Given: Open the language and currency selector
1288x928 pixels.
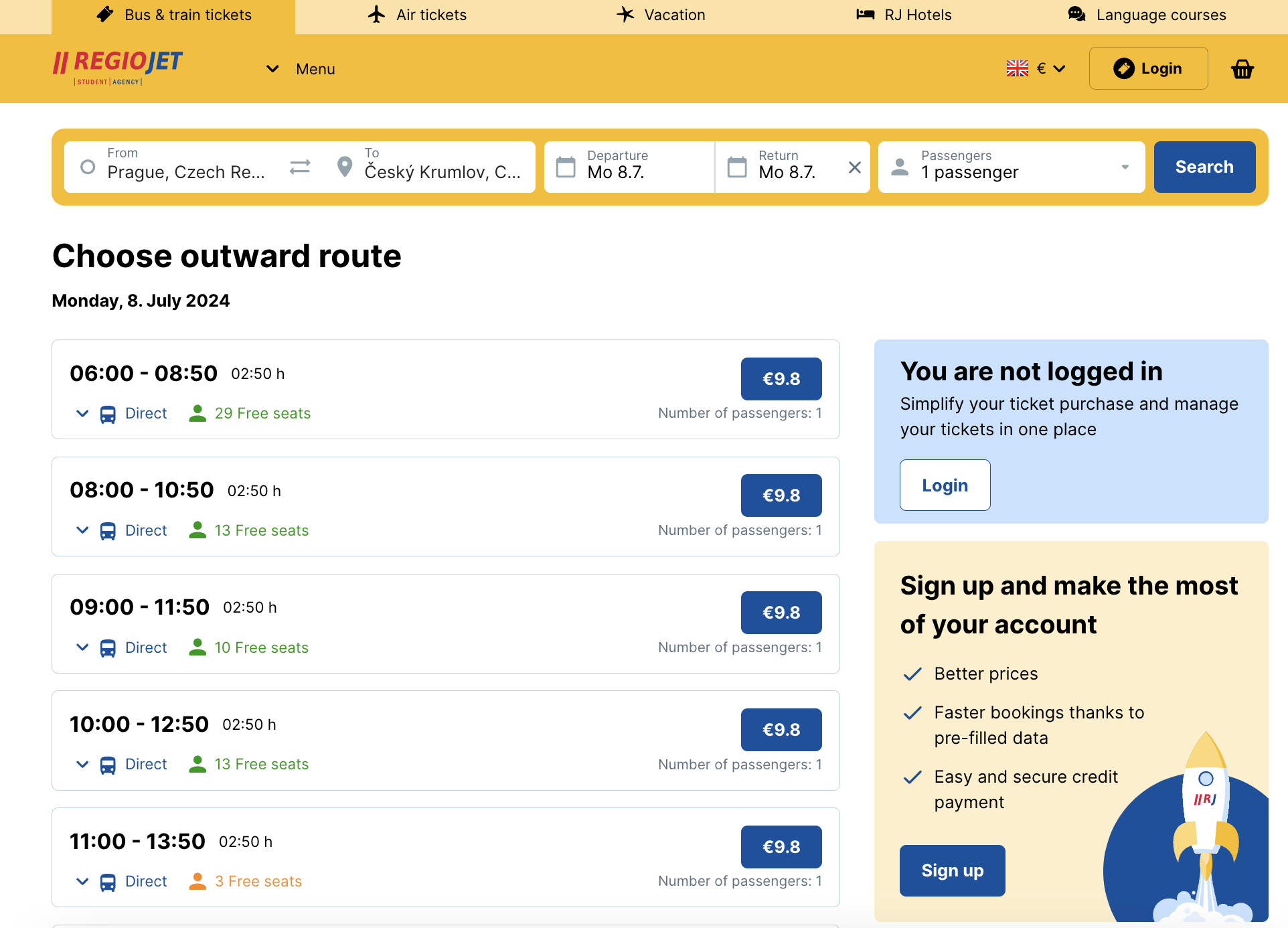Looking at the screenshot, I should point(1036,68).
